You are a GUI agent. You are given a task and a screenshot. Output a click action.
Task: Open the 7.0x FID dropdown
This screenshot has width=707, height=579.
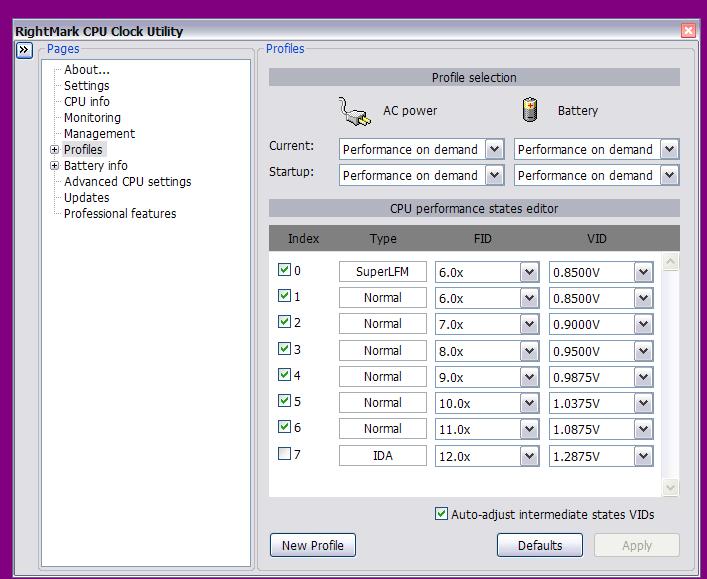tap(529, 324)
